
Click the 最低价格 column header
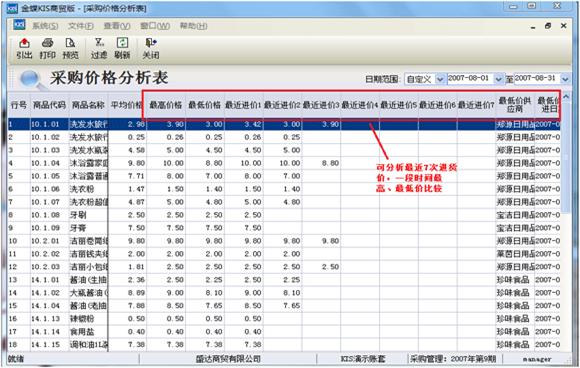click(x=205, y=105)
